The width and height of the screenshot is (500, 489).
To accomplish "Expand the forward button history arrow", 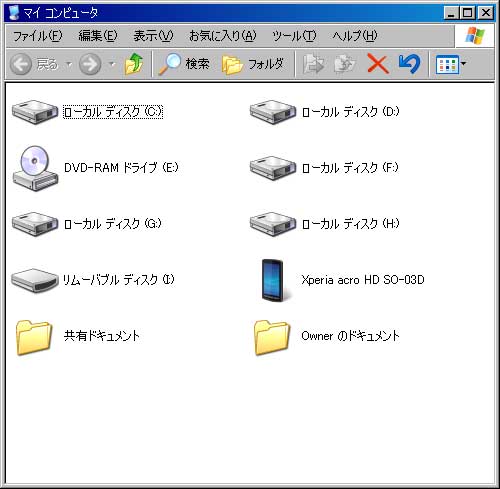I will [x=112, y=64].
